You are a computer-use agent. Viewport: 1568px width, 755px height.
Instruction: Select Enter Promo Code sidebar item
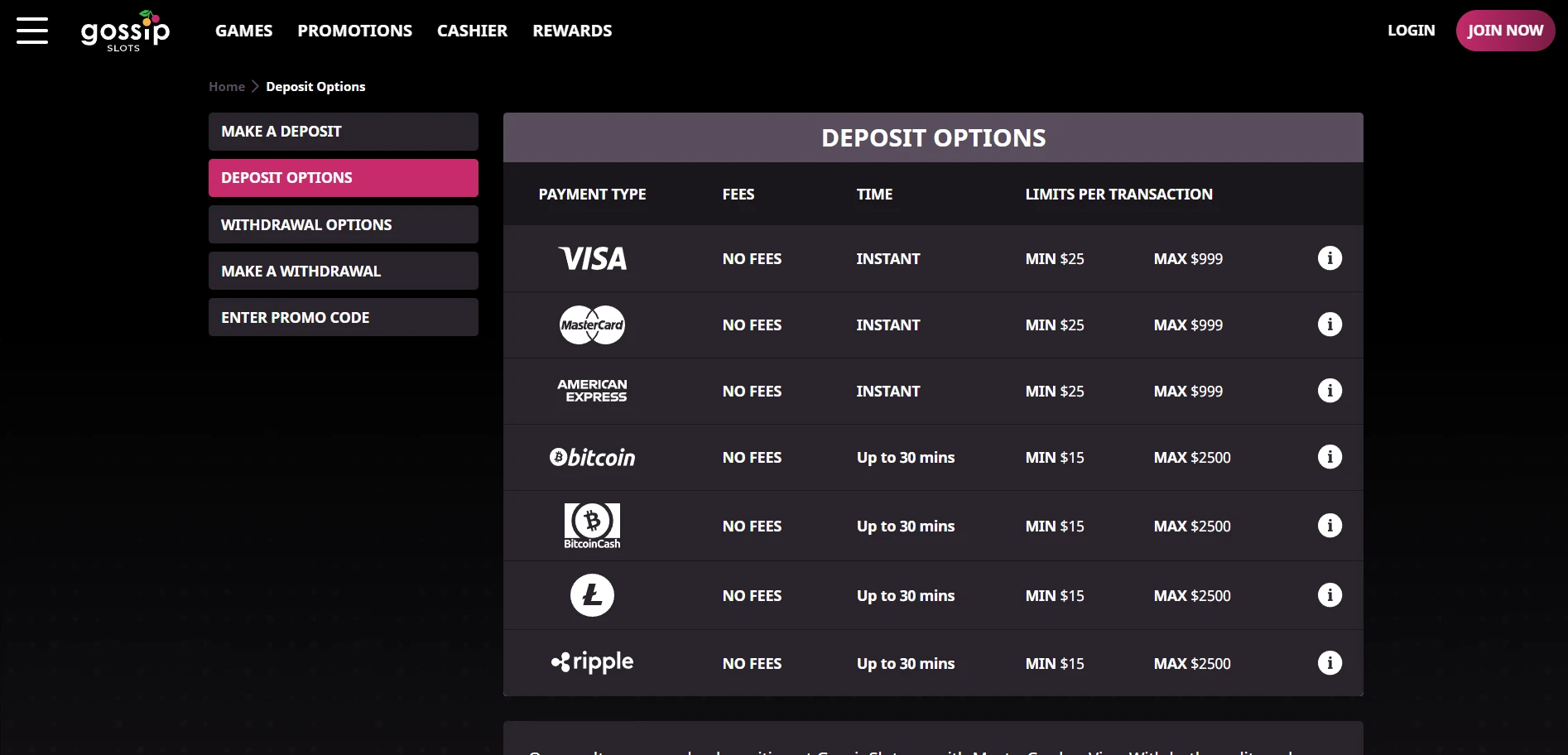pos(344,317)
